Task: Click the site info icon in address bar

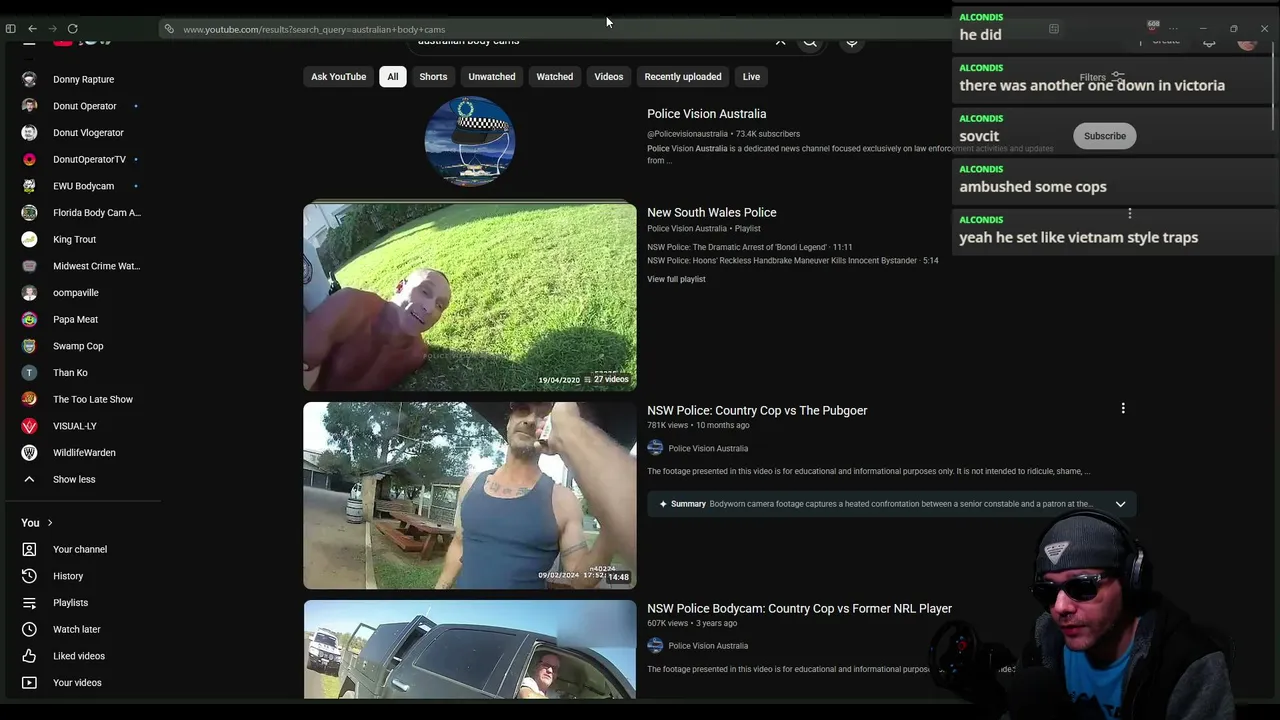Action: tap(169, 29)
